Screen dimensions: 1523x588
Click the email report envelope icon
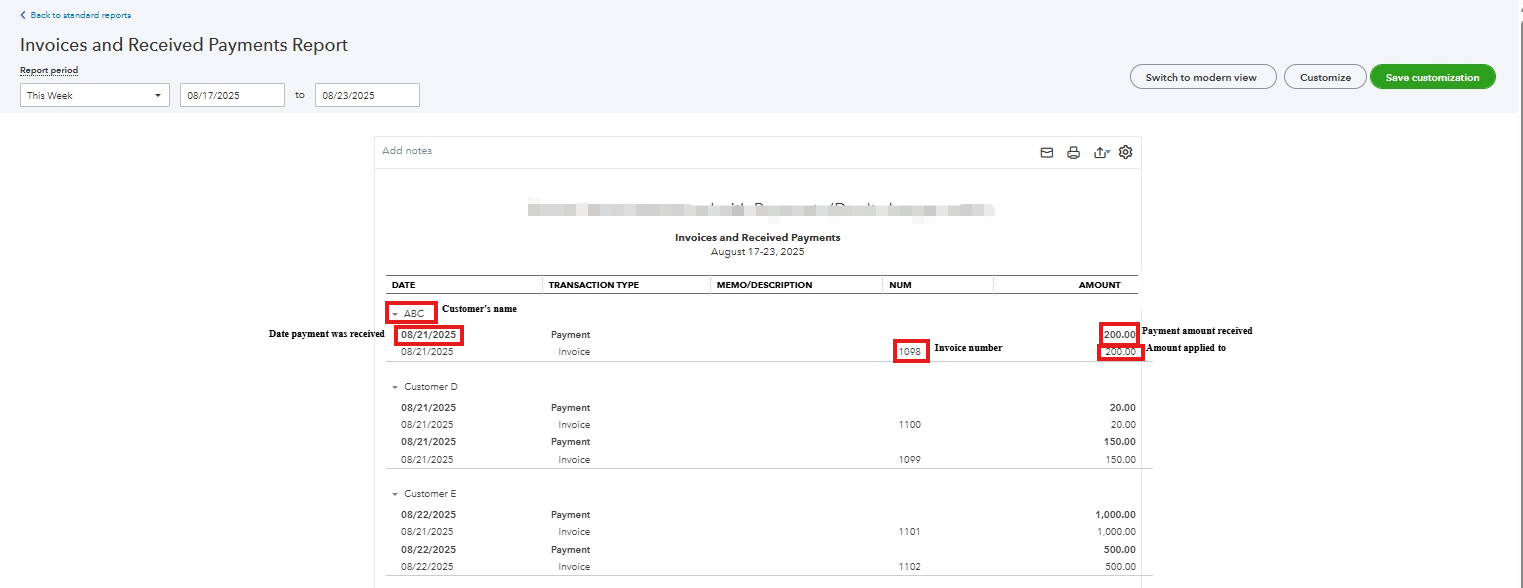[1047, 153]
